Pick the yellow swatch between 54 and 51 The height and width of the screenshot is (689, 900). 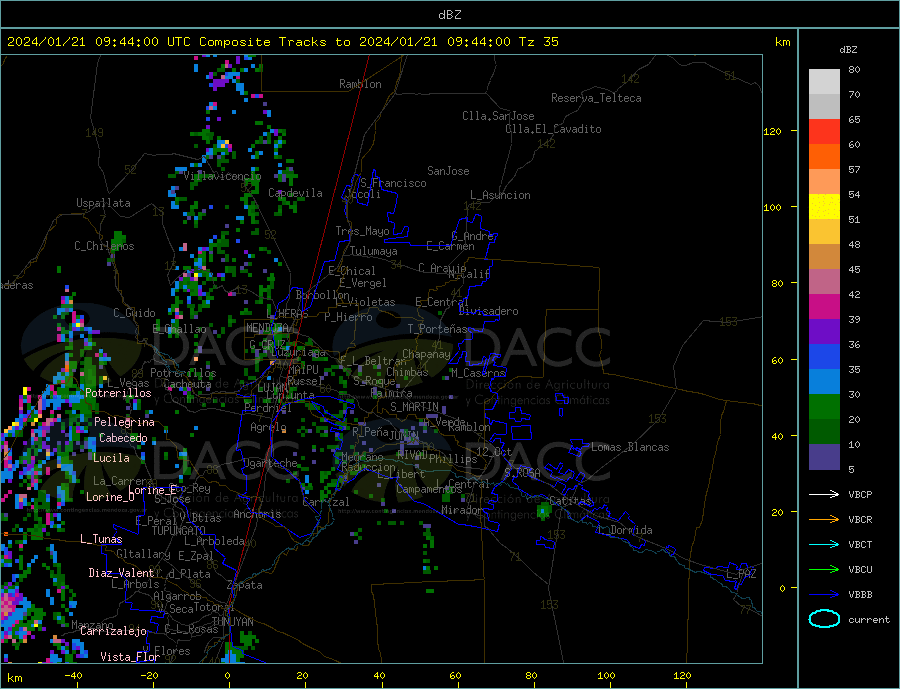click(824, 207)
